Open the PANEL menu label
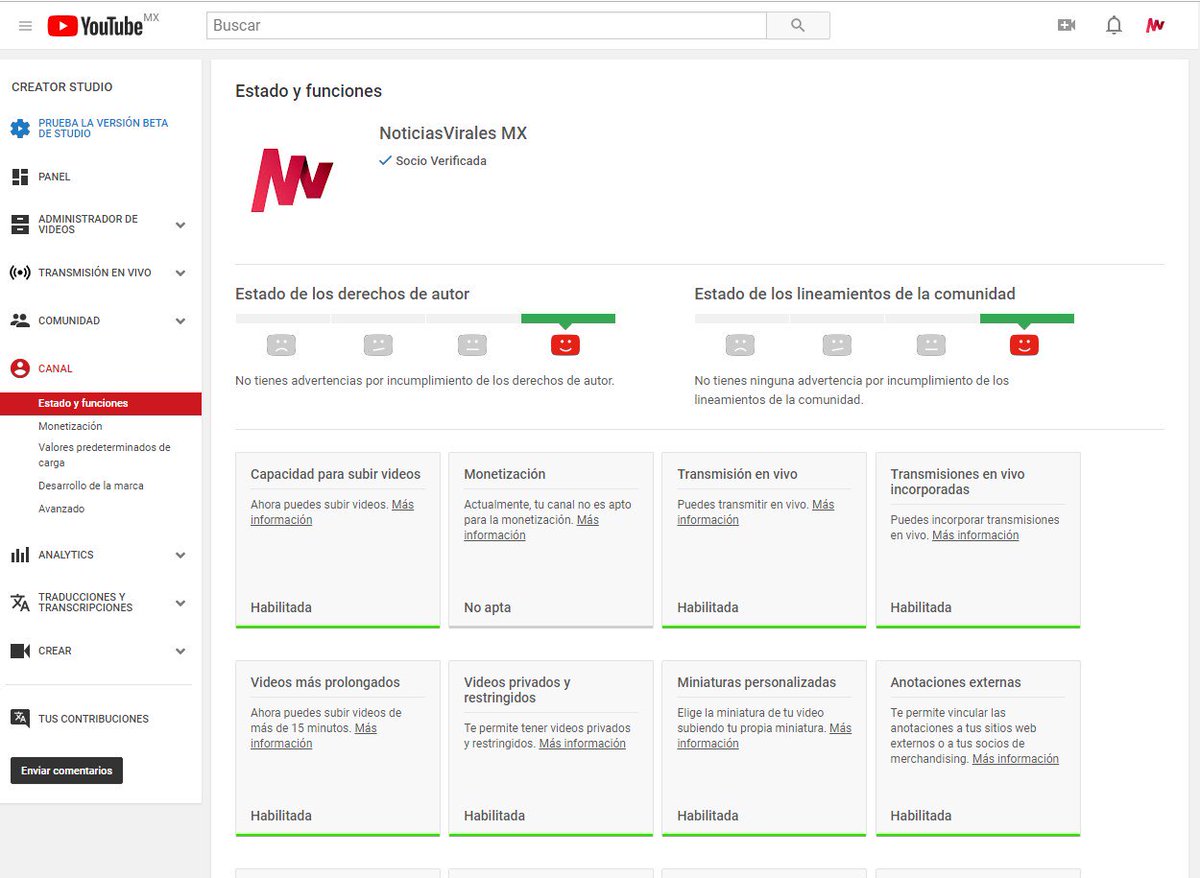The width and height of the screenshot is (1200, 878). 54,177
